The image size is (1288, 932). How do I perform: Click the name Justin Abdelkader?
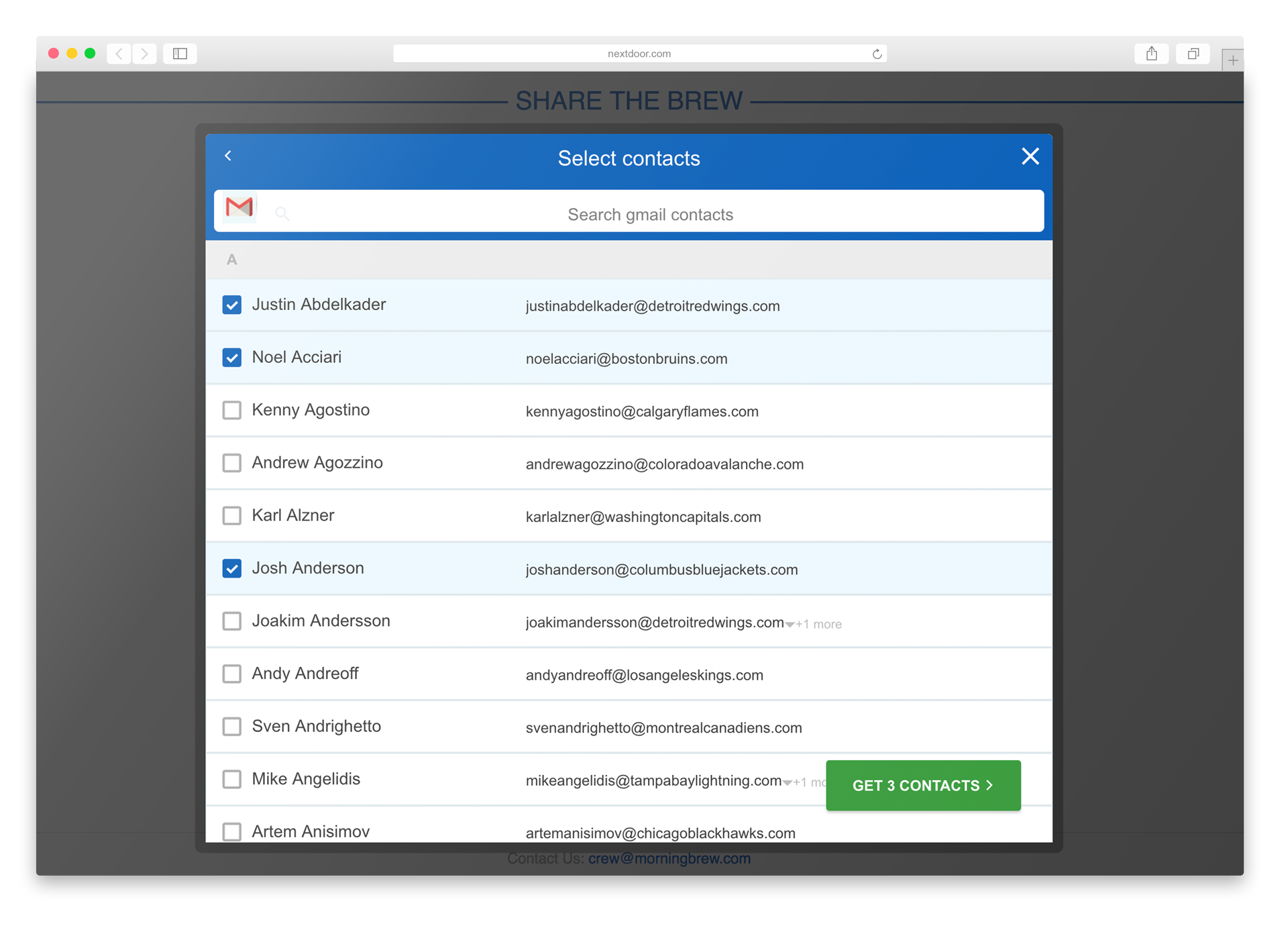[x=319, y=305]
